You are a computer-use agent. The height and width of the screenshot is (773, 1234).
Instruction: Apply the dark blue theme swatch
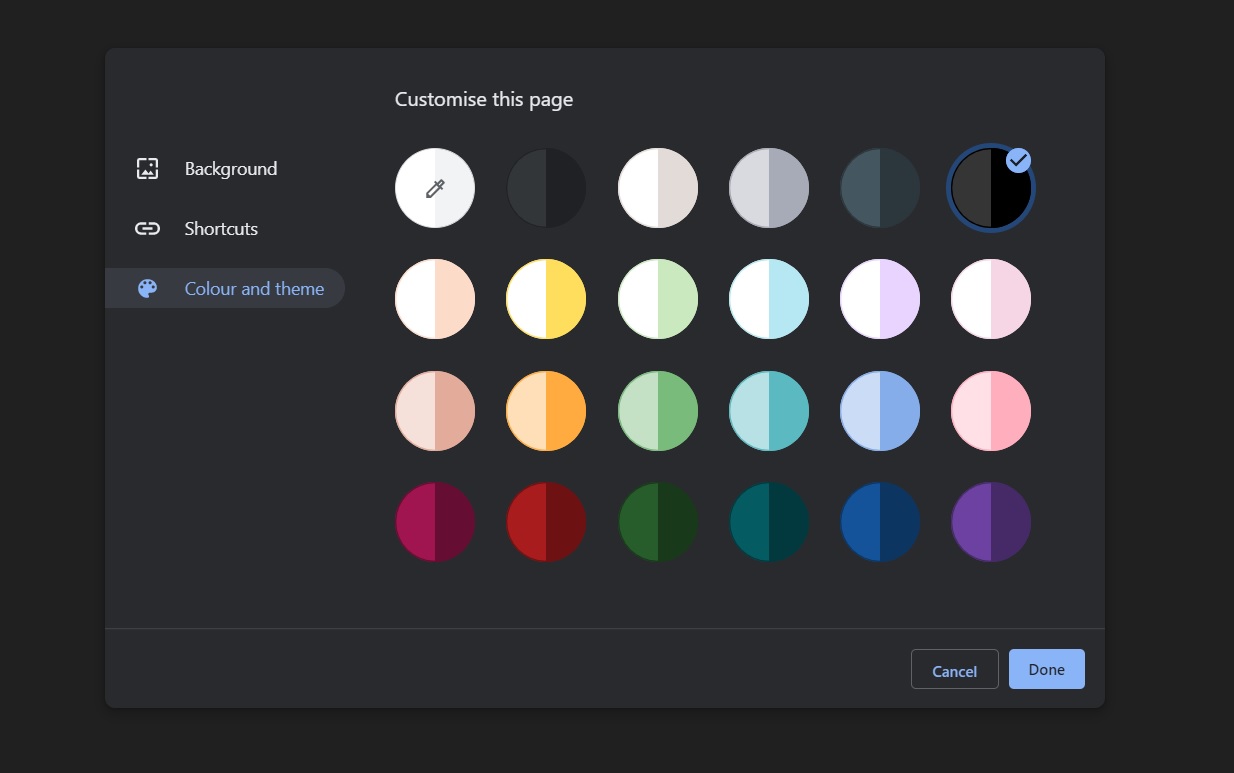coord(880,522)
